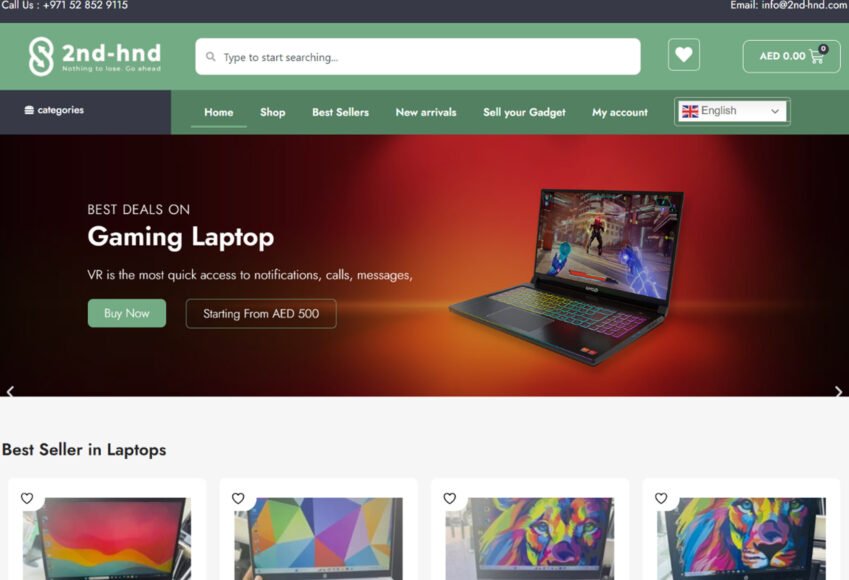Open the lion wallpaper laptop thumbnail, third card
Image resolution: width=849 pixels, height=580 pixels.
530,538
